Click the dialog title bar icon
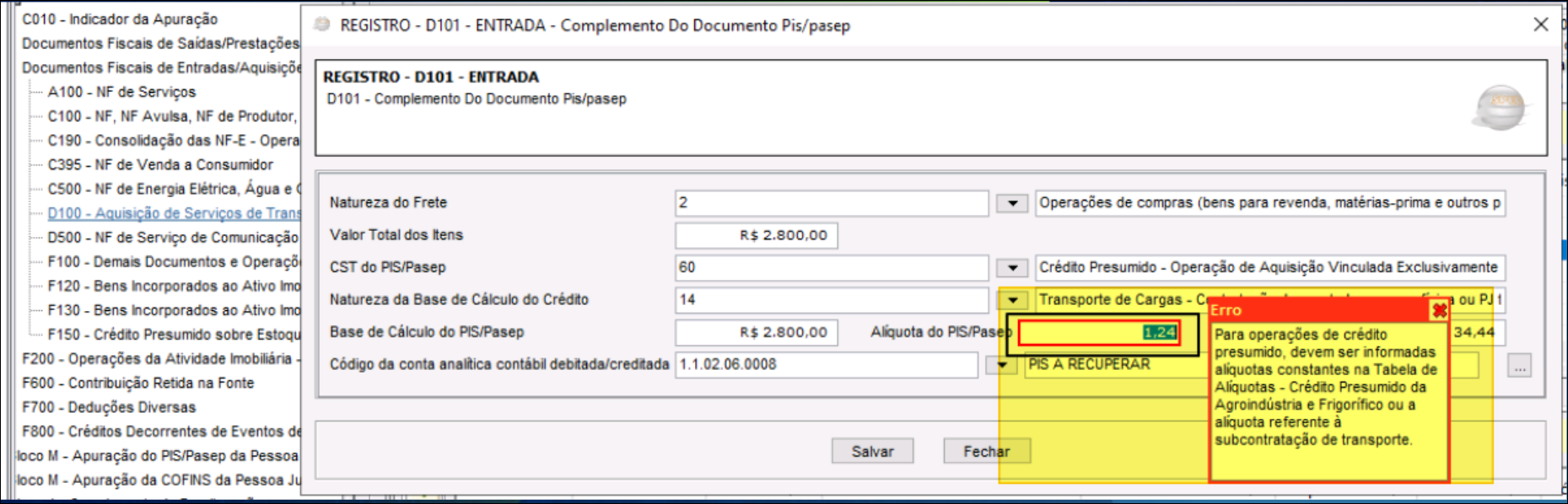This screenshot has height=504, width=1568. pyautogui.click(x=321, y=24)
